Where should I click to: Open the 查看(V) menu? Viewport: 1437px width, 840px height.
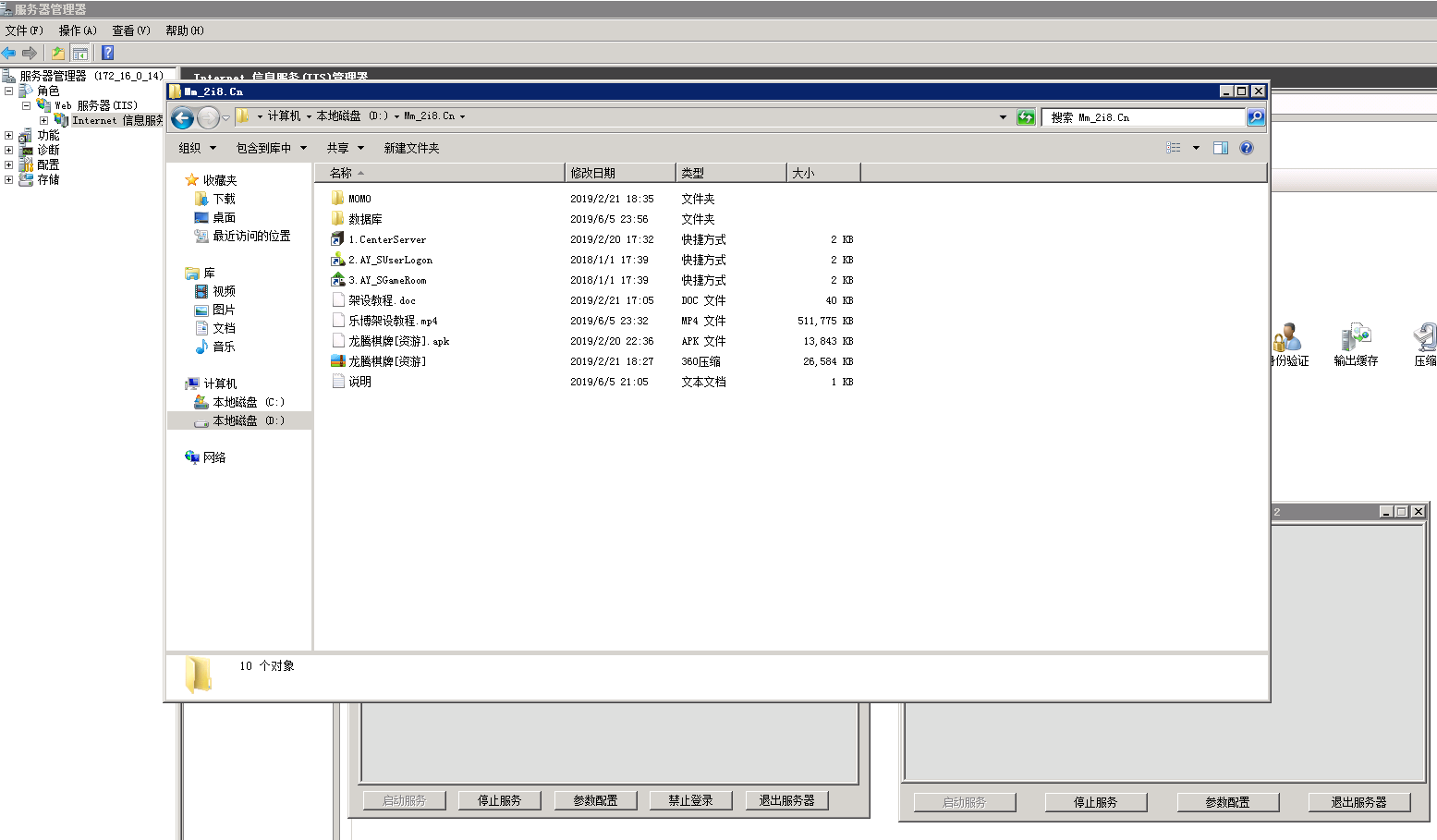click(131, 30)
